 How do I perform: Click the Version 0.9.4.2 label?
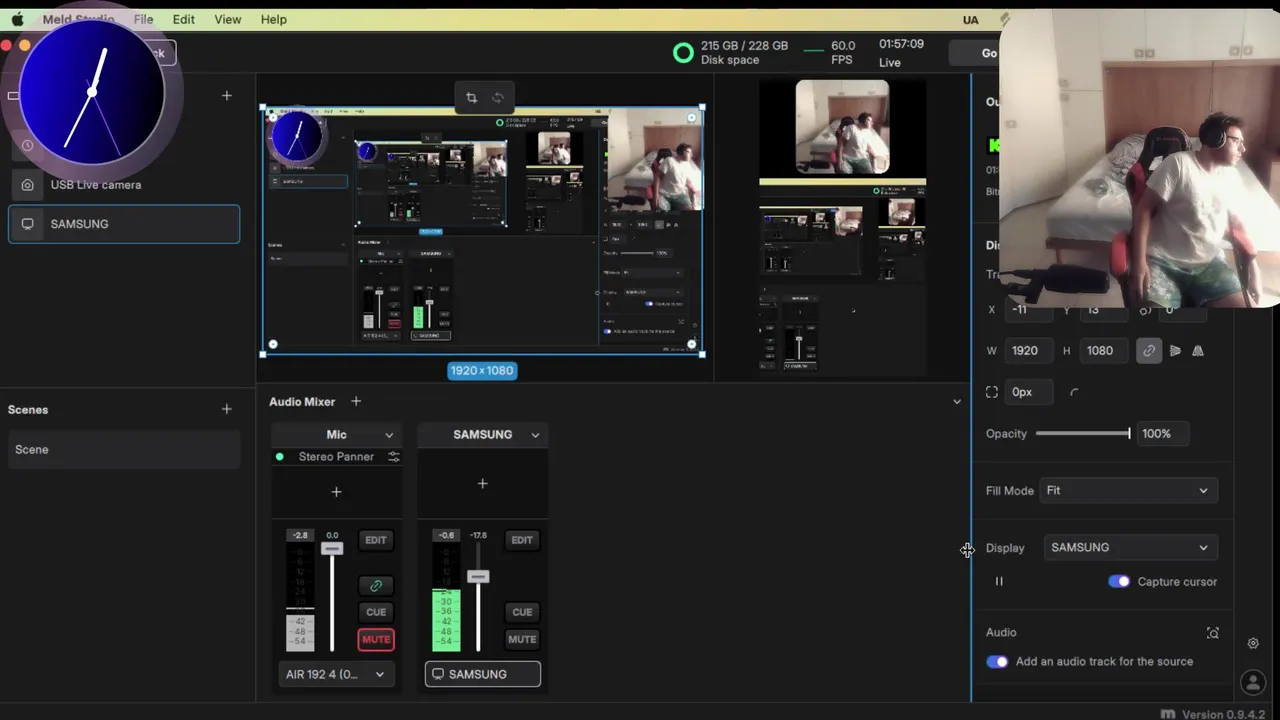point(1223,714)
